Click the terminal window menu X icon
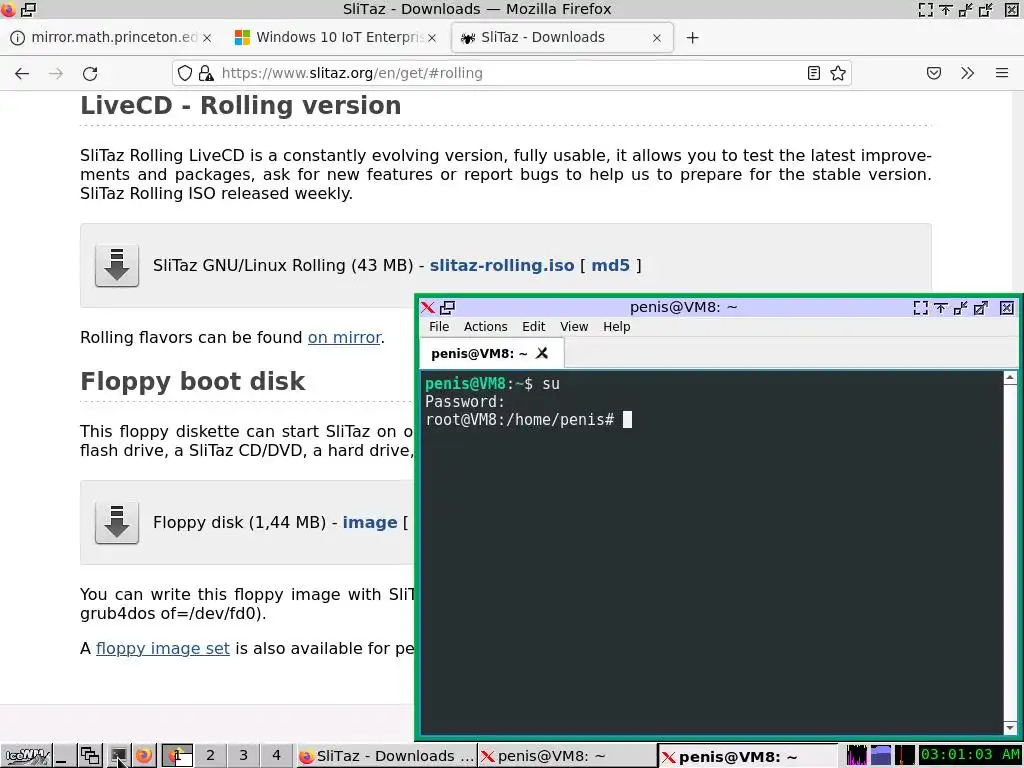The image size is (1024, 768). 428,308
